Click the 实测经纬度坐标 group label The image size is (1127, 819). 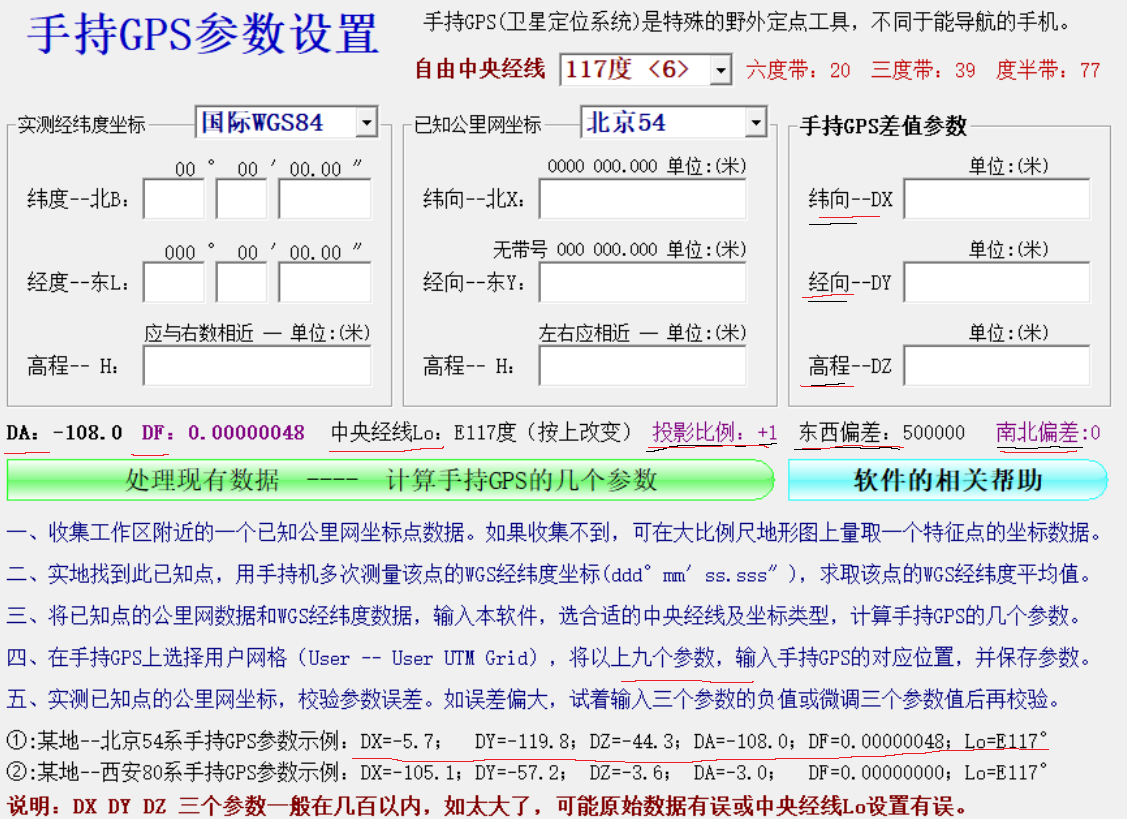tap(81, 125)
